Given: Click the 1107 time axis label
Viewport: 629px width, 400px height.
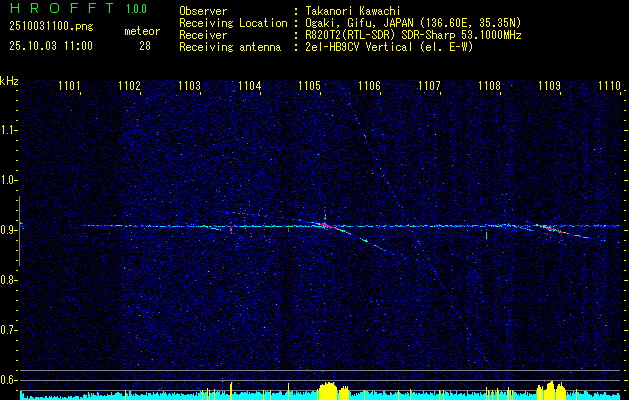Looking at the screenshot, I should [430, 85].
